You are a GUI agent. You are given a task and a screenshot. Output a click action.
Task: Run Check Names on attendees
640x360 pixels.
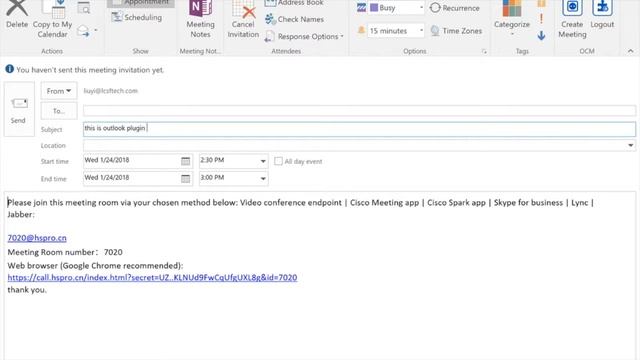pyautogui.click(x=294, y=19)
